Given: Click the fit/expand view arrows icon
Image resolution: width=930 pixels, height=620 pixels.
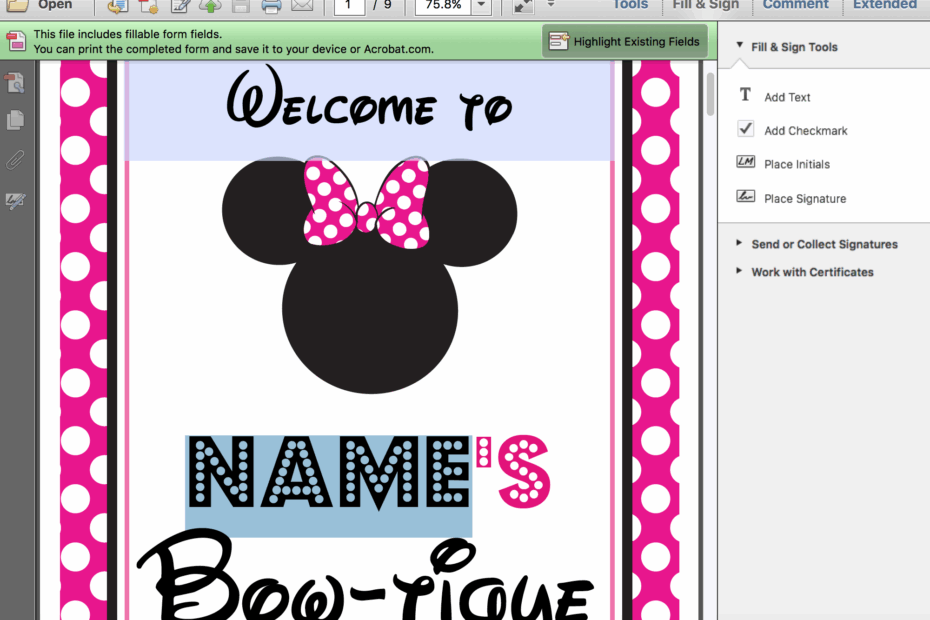Looking at the screenshot, I should 523,6.
